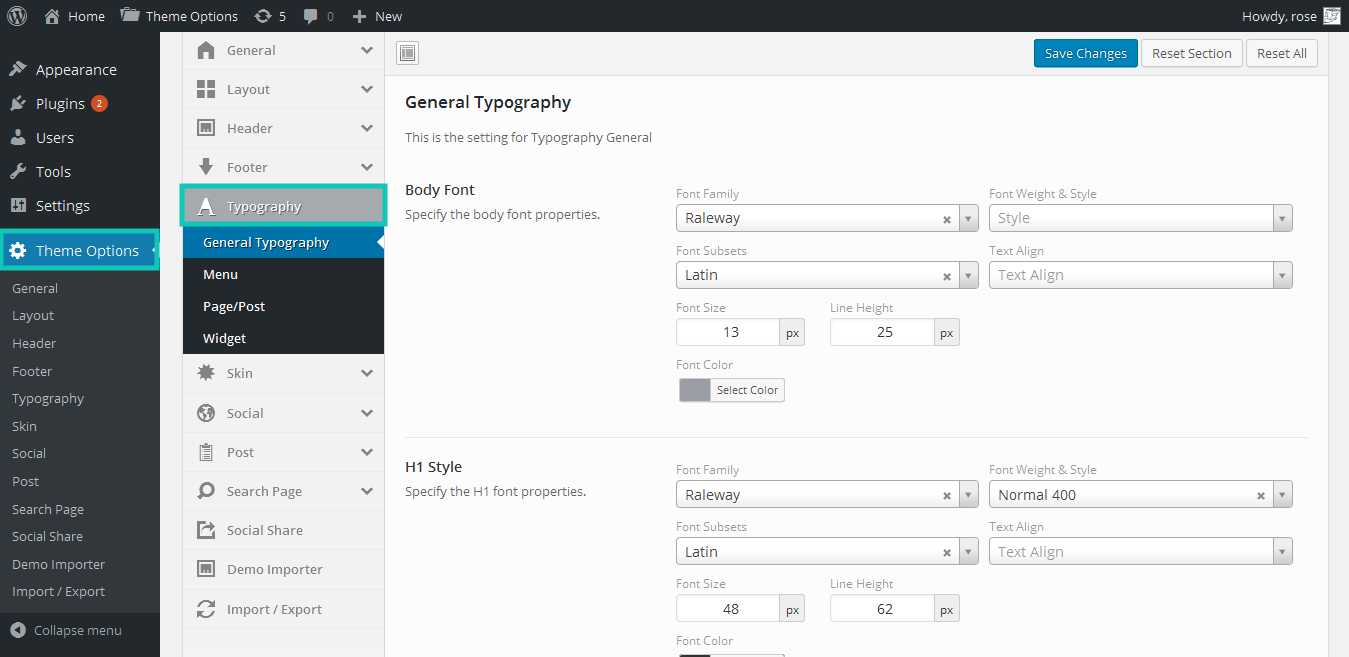Click the Social globe icon
Viewport: 1349px width, 657px height.
(x=206, y=413)
